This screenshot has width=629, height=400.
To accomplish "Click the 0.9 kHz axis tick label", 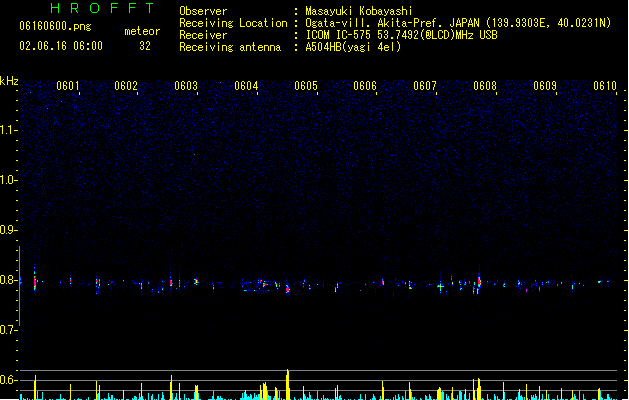I will [8, 230].
